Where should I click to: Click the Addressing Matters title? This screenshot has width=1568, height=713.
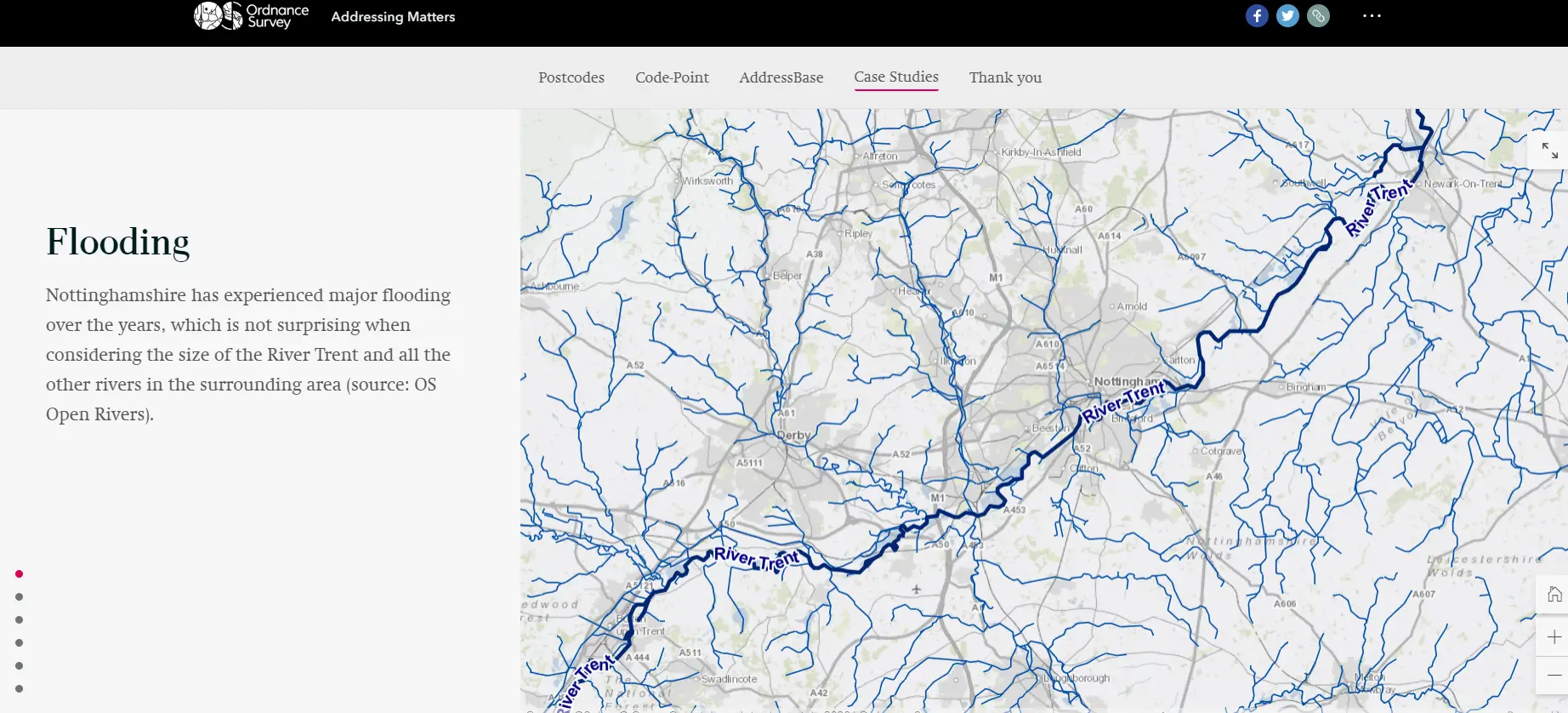393,17
